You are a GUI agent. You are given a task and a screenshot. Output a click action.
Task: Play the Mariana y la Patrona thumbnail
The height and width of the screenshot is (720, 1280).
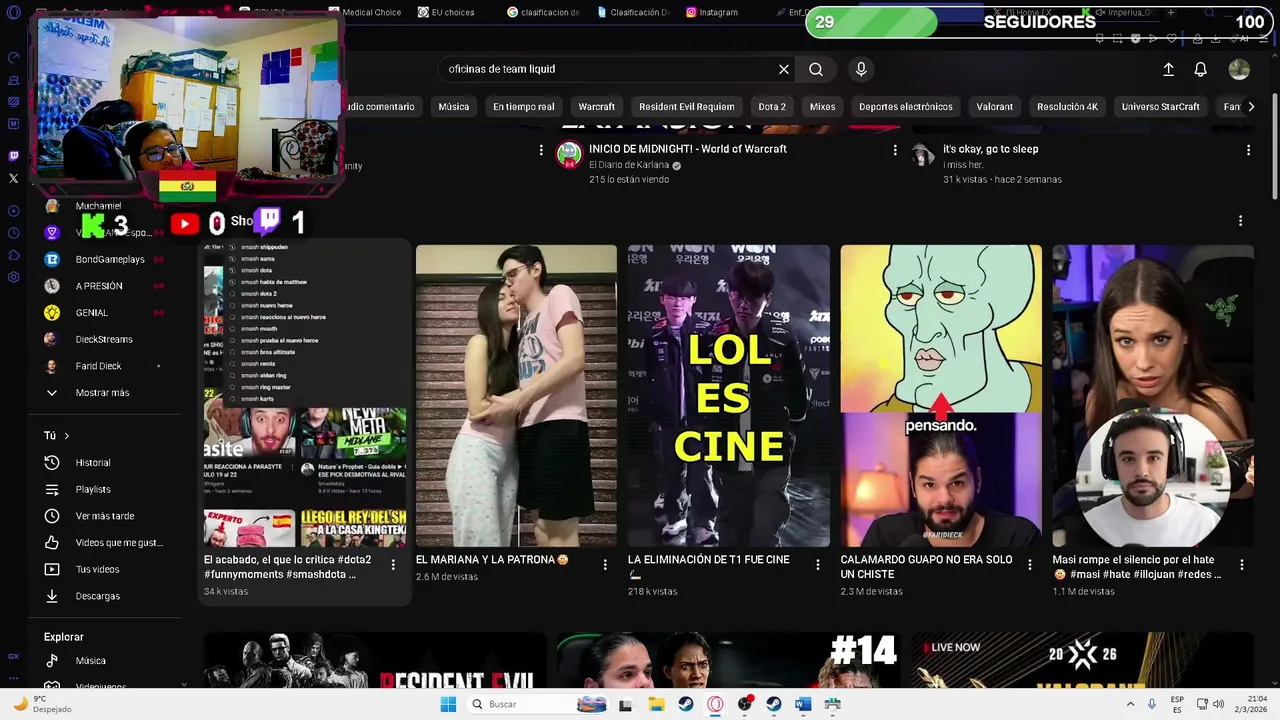tap(516, 396)
